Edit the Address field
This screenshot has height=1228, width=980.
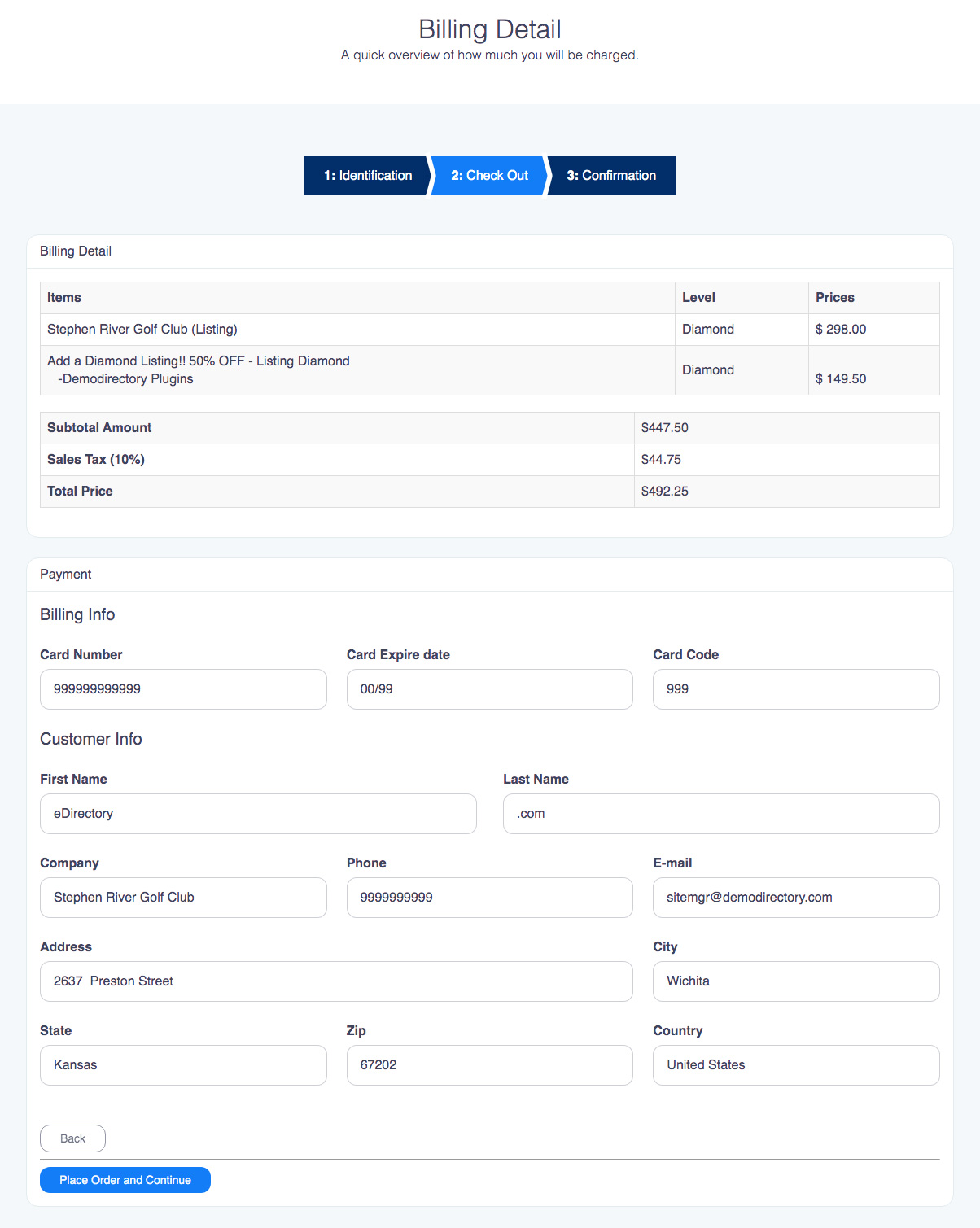[336, 981]
